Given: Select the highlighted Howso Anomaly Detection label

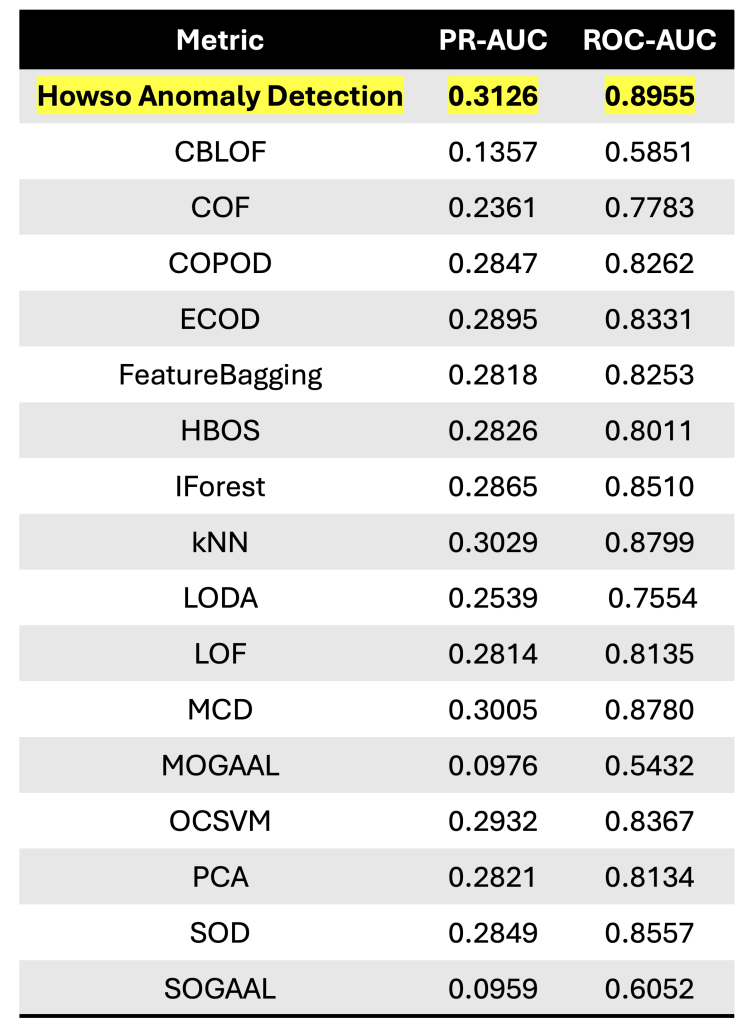Looking at the screenshot, I should point(220,96).
